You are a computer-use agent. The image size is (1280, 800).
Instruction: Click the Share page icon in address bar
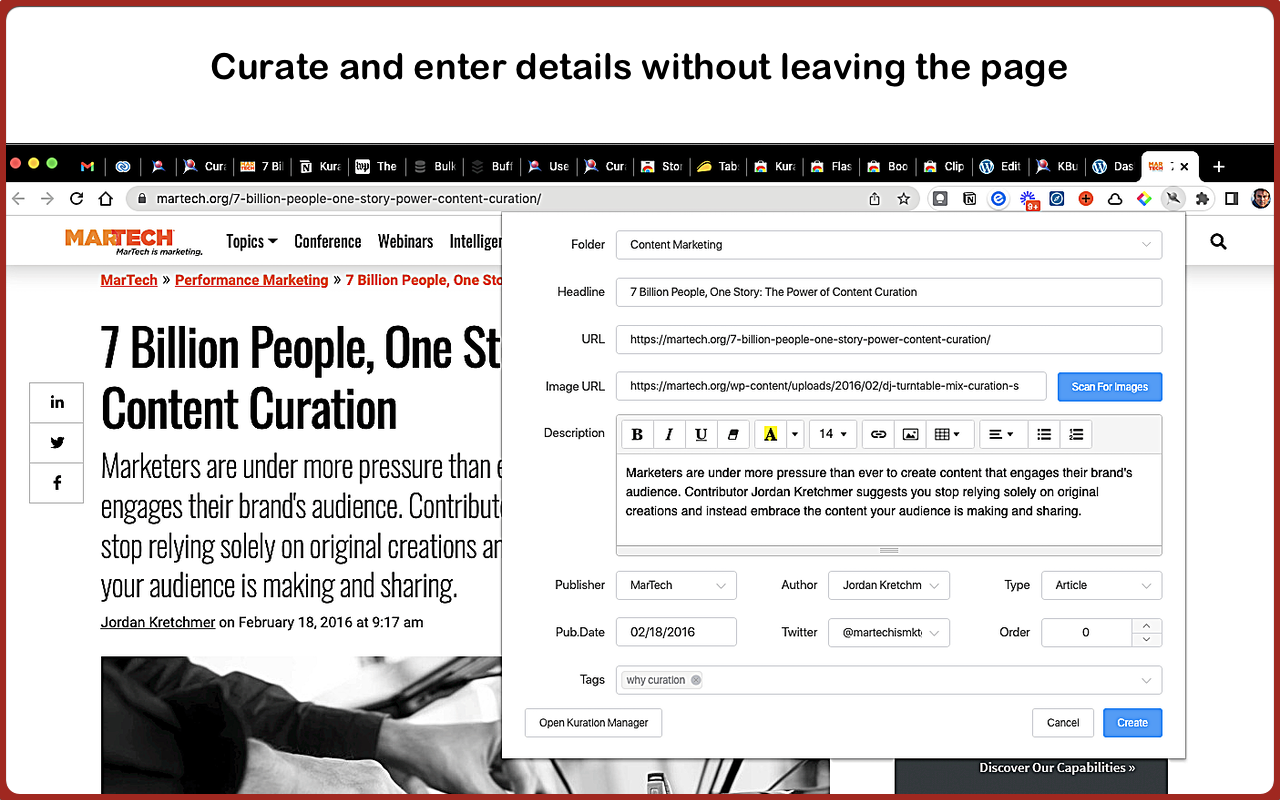click(874, 199)
